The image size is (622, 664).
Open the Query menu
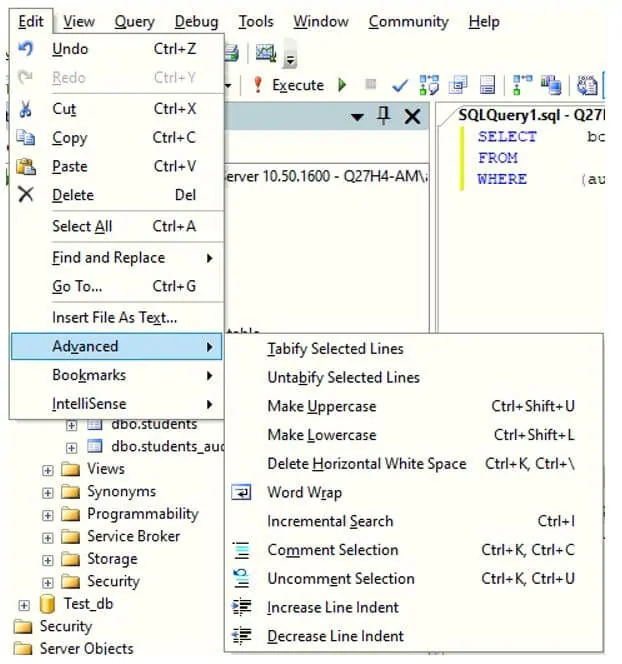(x=134, y=22)
